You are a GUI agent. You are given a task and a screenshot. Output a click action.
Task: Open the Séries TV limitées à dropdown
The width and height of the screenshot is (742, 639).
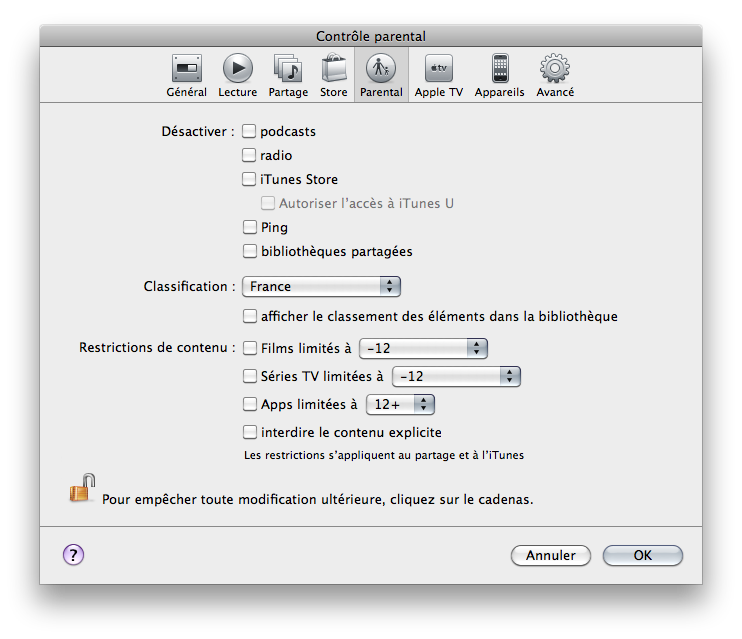point(456,377)
